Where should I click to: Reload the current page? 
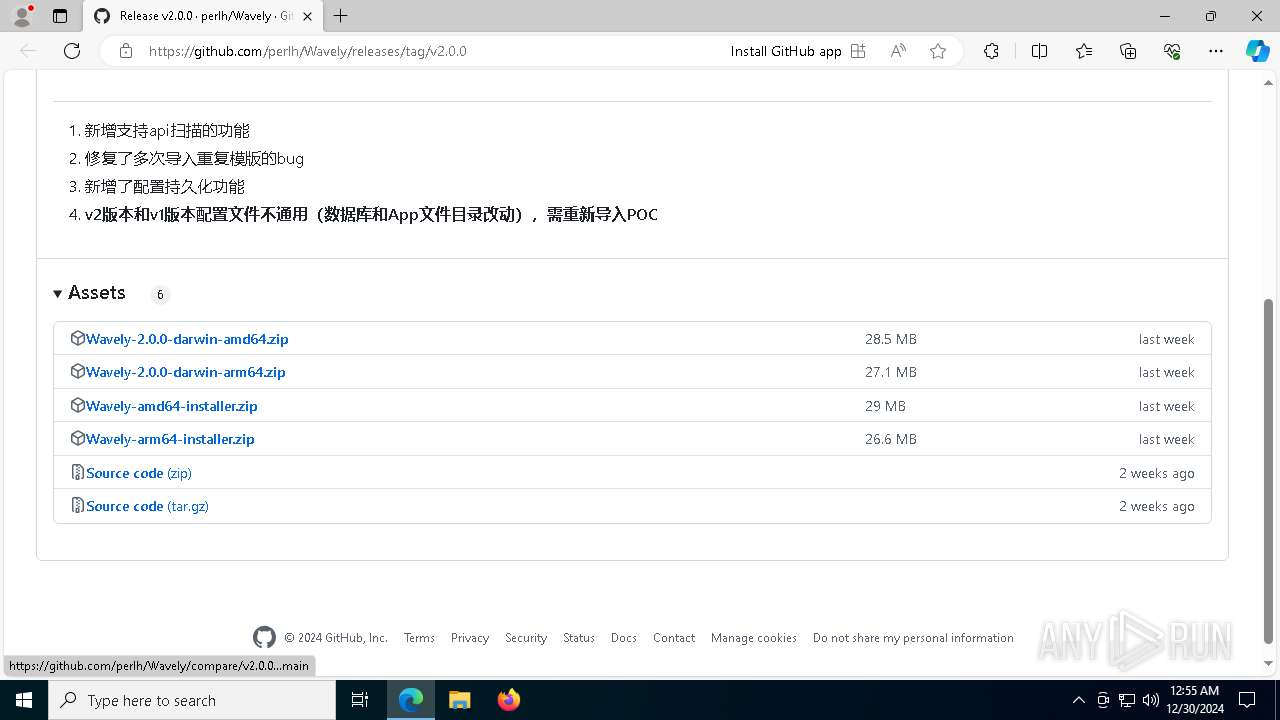coord(72,51)
